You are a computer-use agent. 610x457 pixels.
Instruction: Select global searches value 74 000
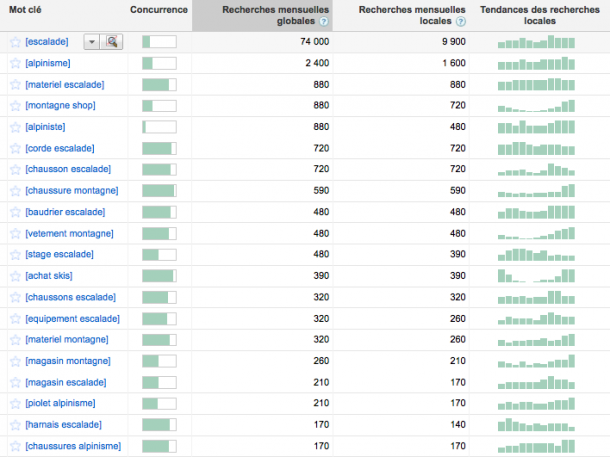click(x=314, y=42)
